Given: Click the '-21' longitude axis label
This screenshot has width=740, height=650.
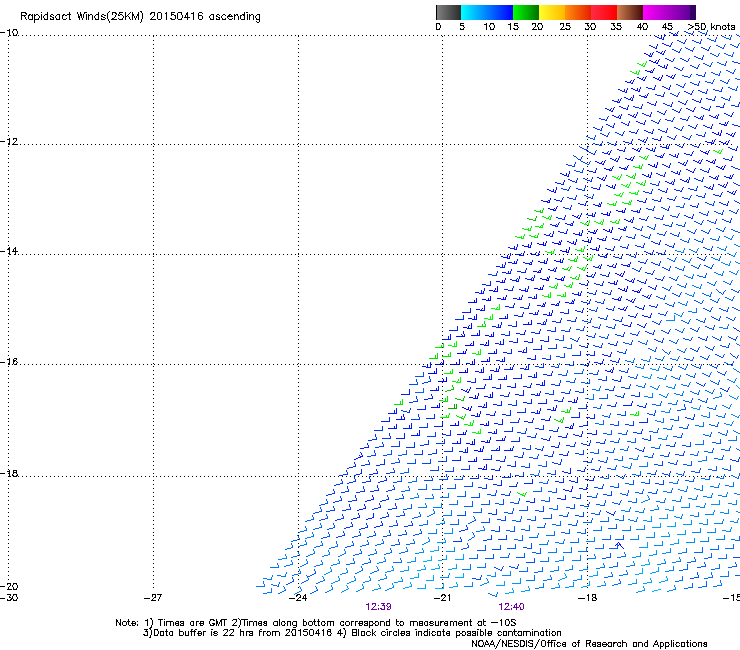Looking at the screenshot, I should [442, 598].
